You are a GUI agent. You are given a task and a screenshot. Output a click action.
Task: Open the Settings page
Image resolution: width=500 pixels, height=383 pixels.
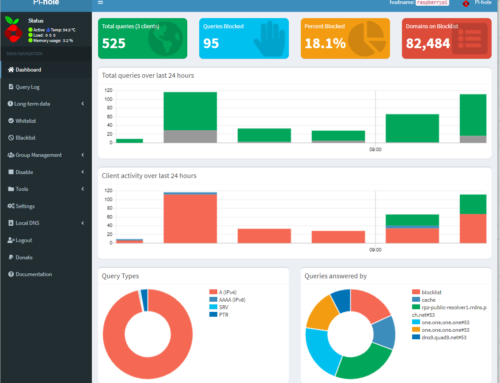[46, 206]
